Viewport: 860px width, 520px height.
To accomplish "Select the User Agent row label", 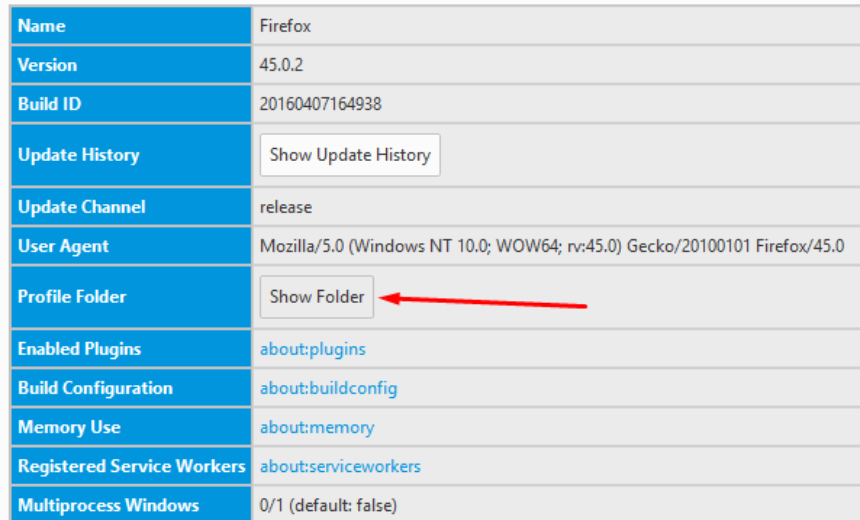I will pyautogui.click(x=63, y=246).
